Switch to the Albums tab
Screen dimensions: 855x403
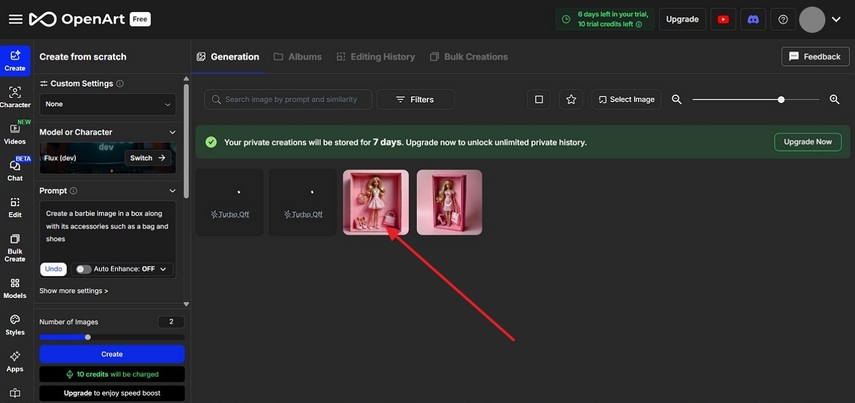point(298,57)
